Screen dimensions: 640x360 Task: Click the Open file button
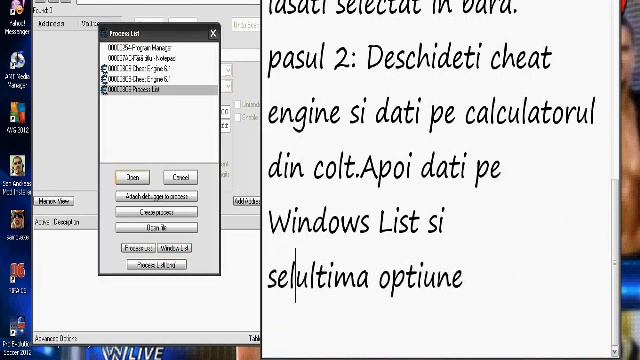156,228
